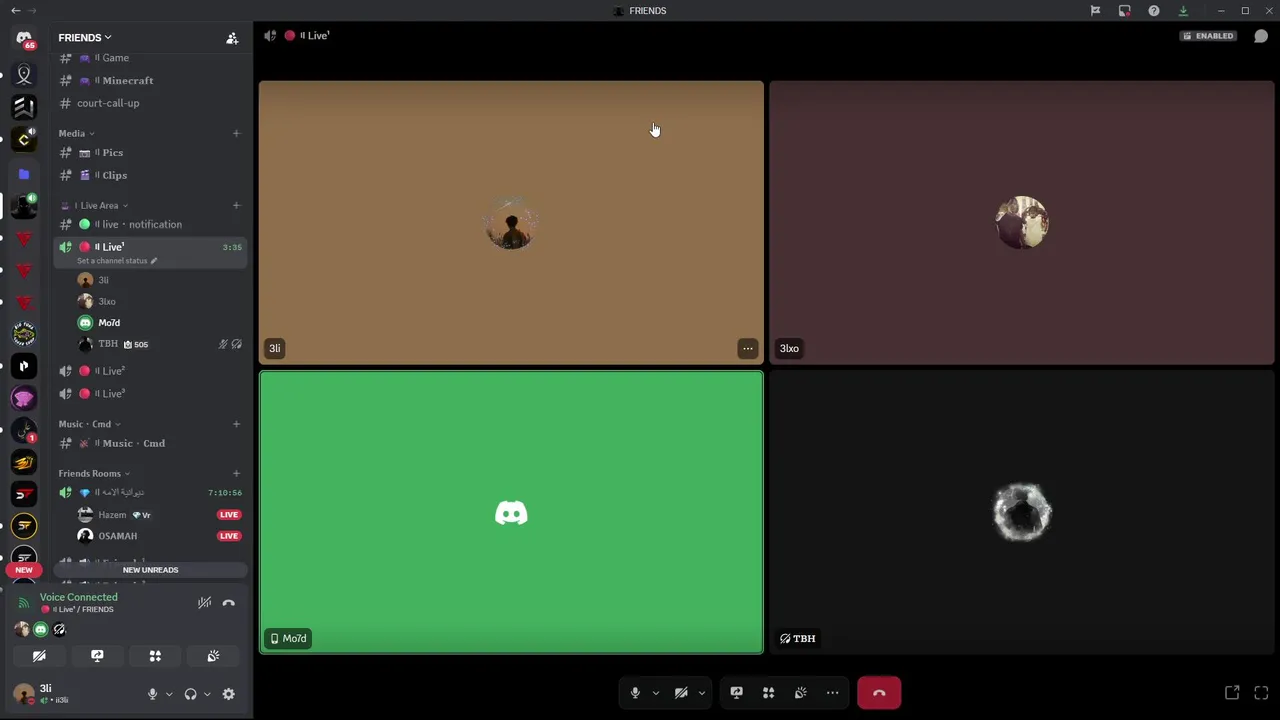Viewport: 1280px width, 720px height.
Task: Open the Clips channel
Action: click(x=150, y=175)
